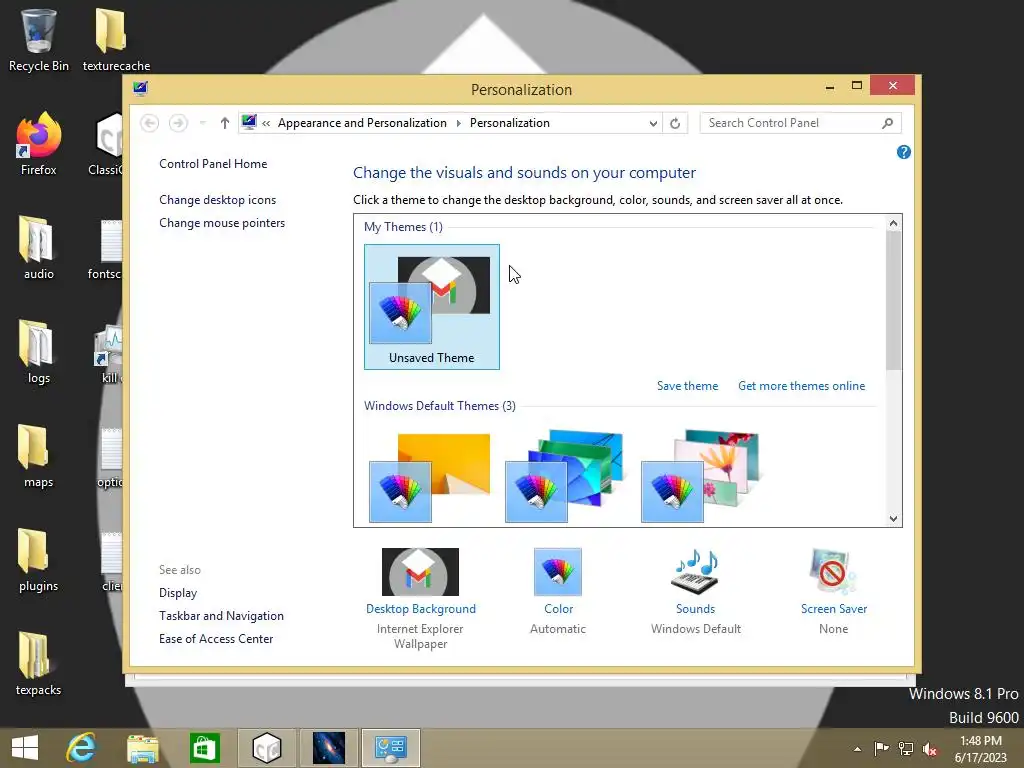Open Change mouse pointers link
Viewport: 1024px width, 768px height.
[x=222, y=223]
